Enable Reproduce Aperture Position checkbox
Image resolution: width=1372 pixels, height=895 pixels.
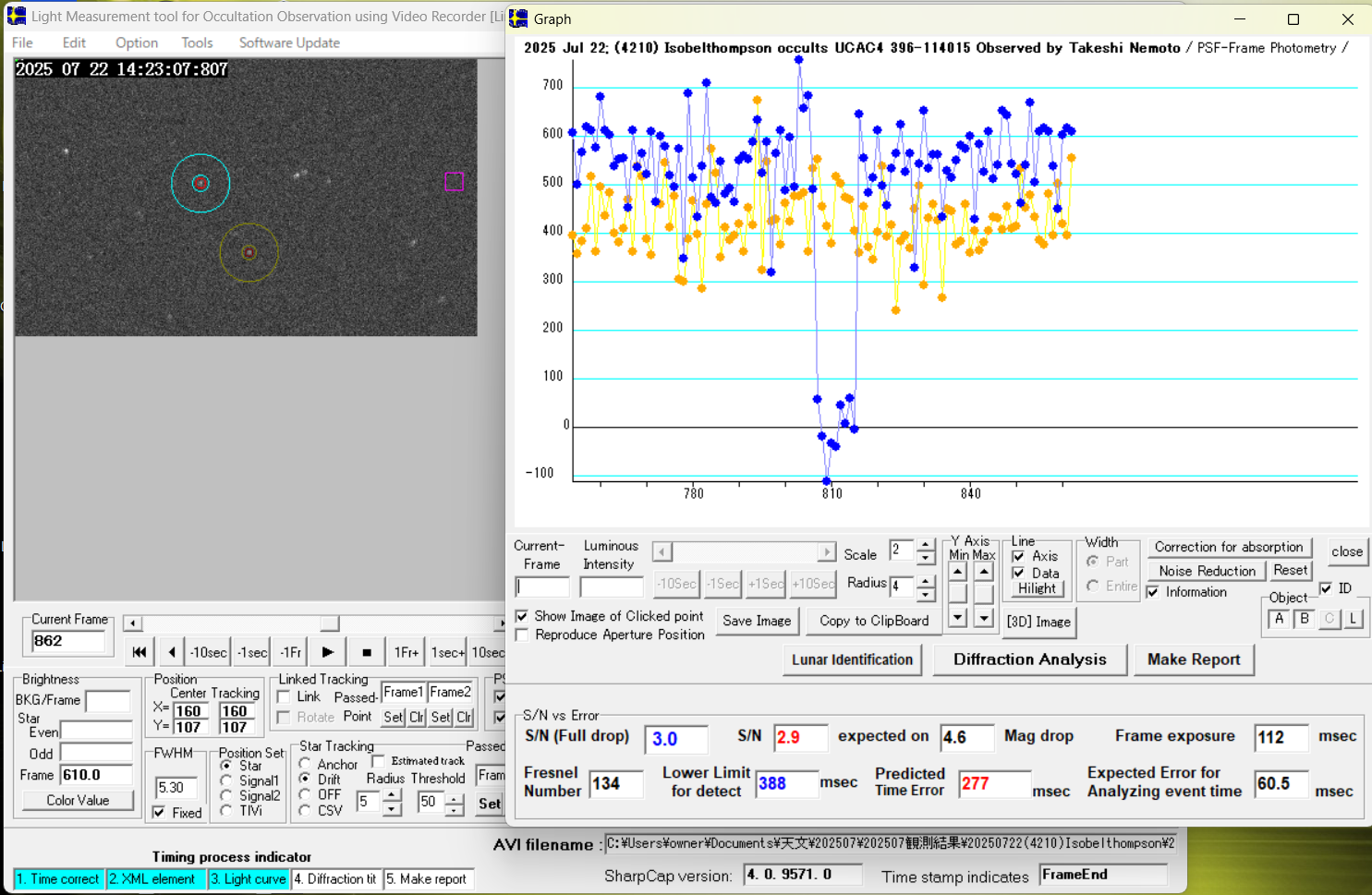[x=523, y=635]
